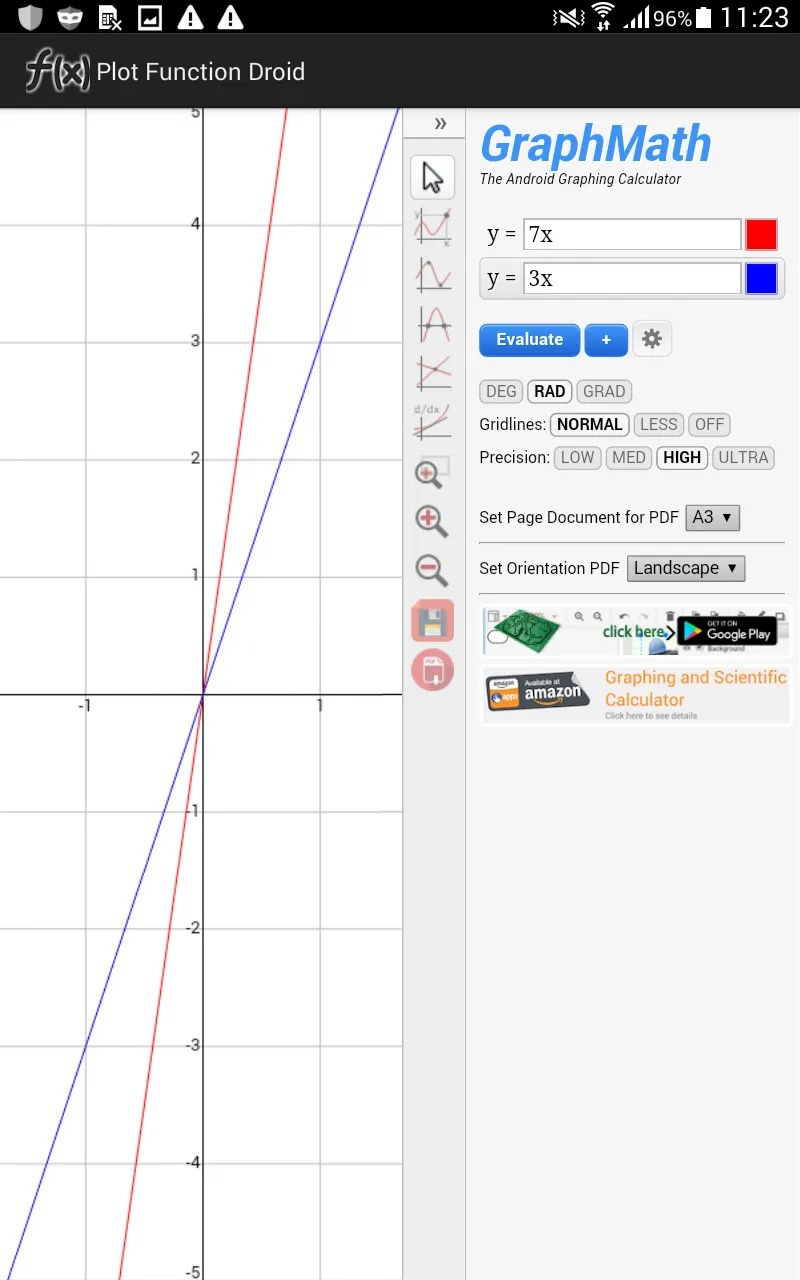Select the find roots tool

[432, 323]
